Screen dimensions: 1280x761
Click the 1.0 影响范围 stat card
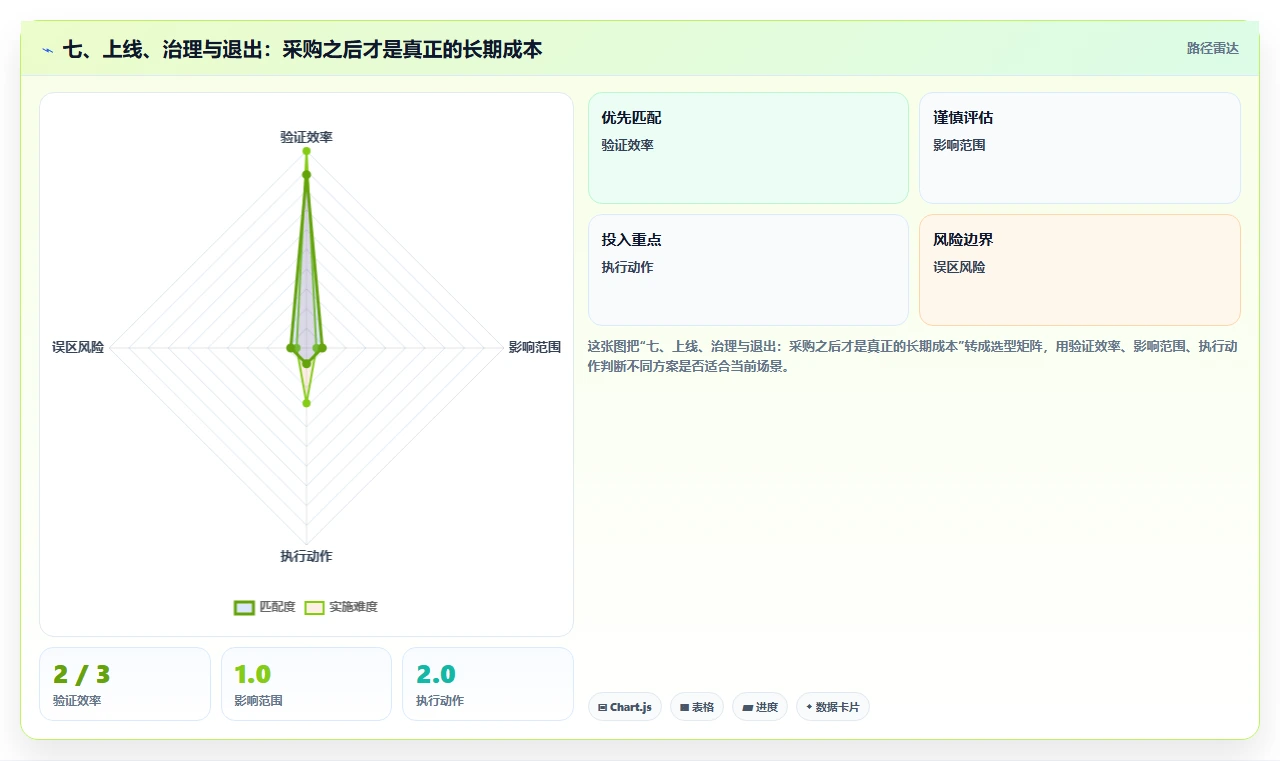306,684
